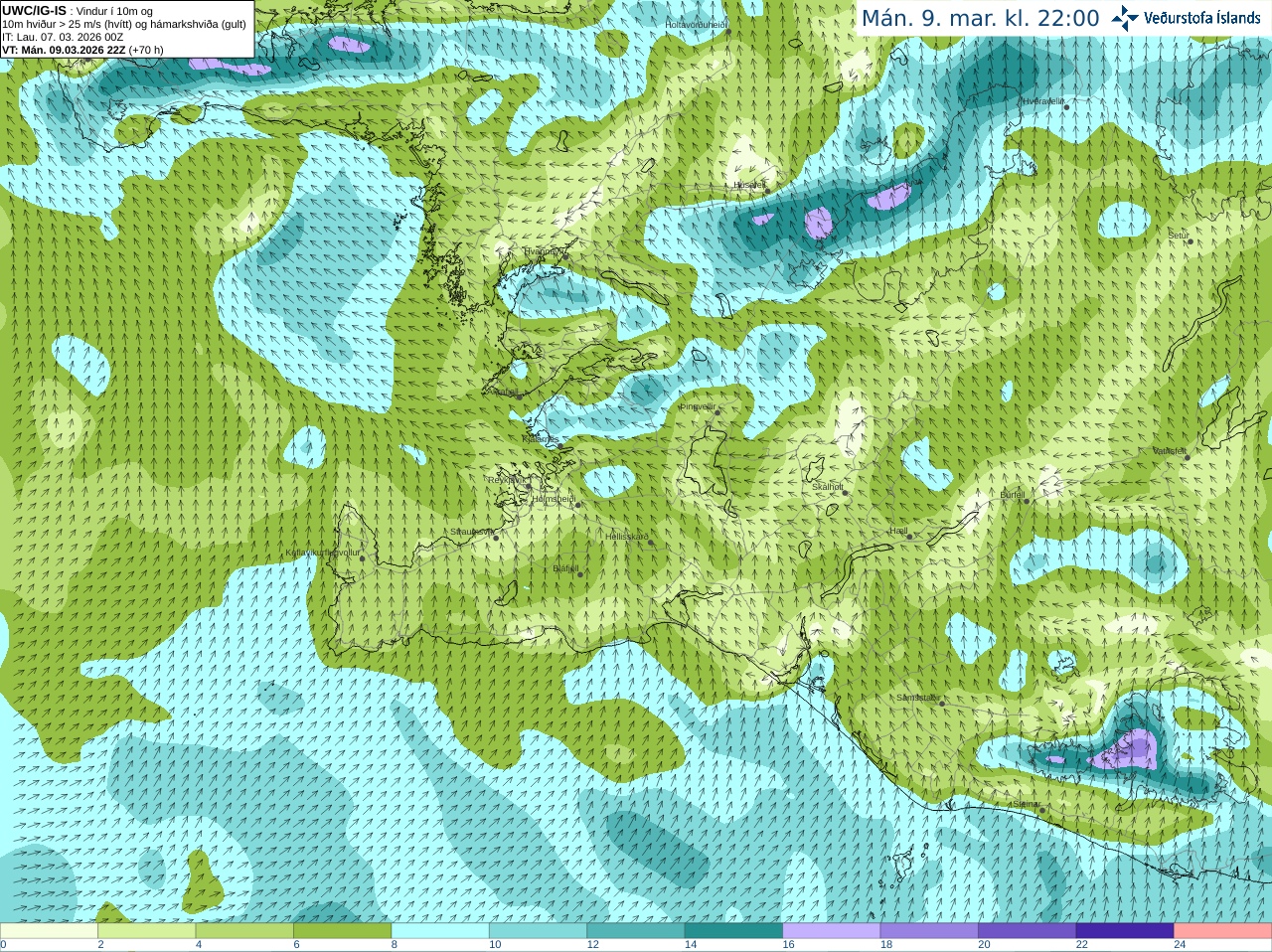The height and width of the screenshot is (952, 1272).
Task: Select the Sámsstaðir station marker
Action: [x=942, y=704]
